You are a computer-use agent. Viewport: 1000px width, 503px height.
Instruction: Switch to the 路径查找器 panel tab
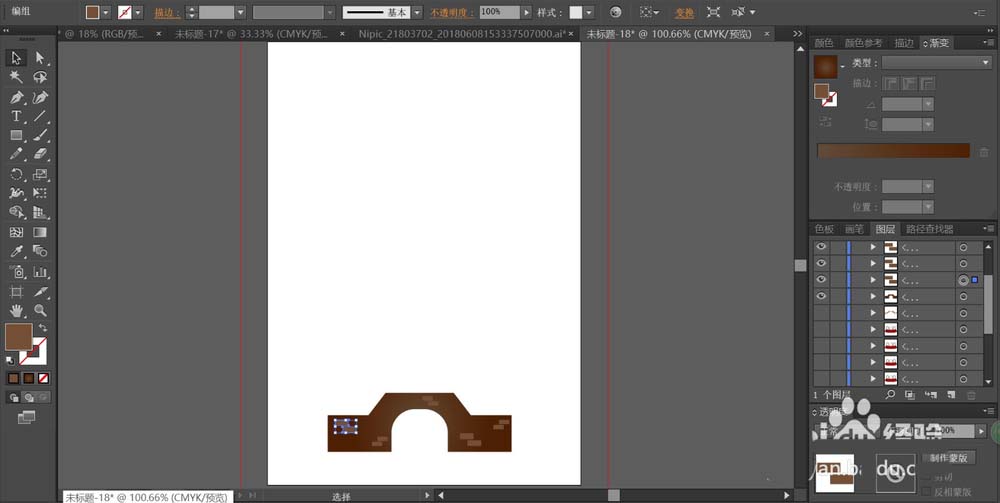929,230
